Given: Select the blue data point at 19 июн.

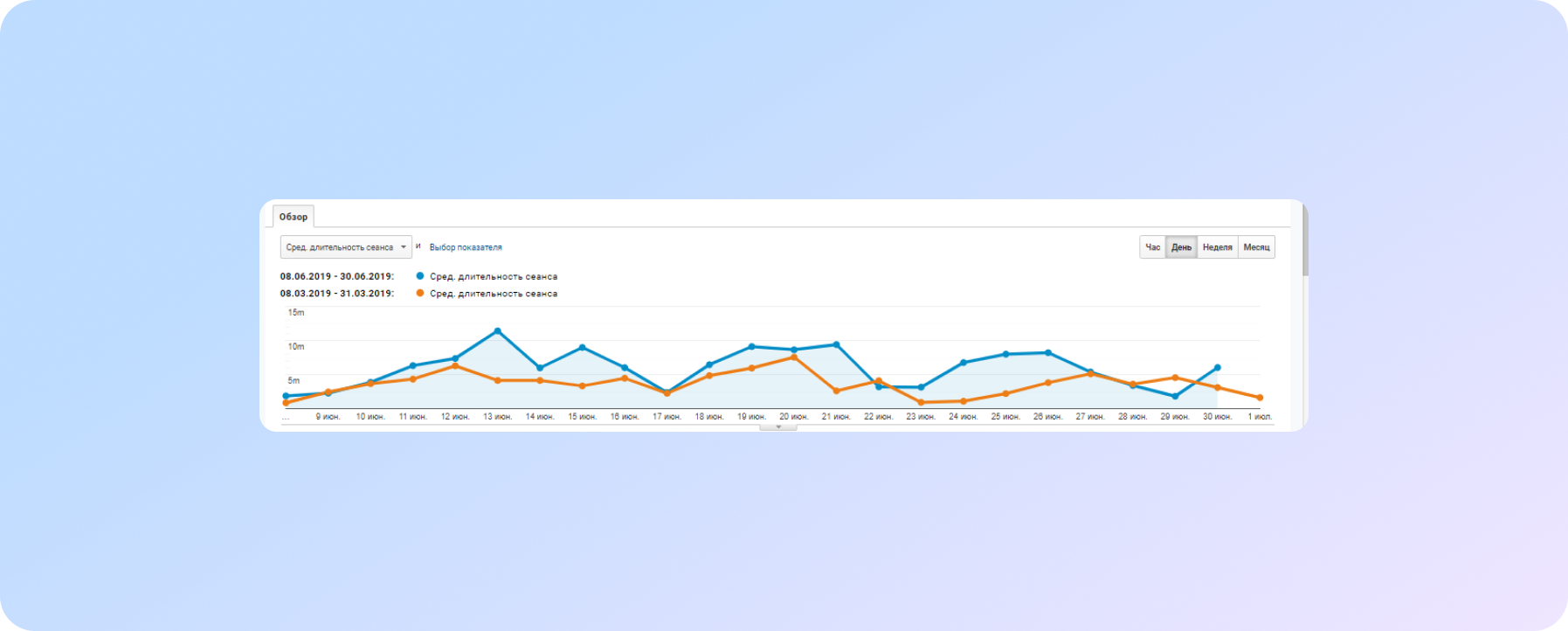Looking at the screenshot, I should pos(751,347).
